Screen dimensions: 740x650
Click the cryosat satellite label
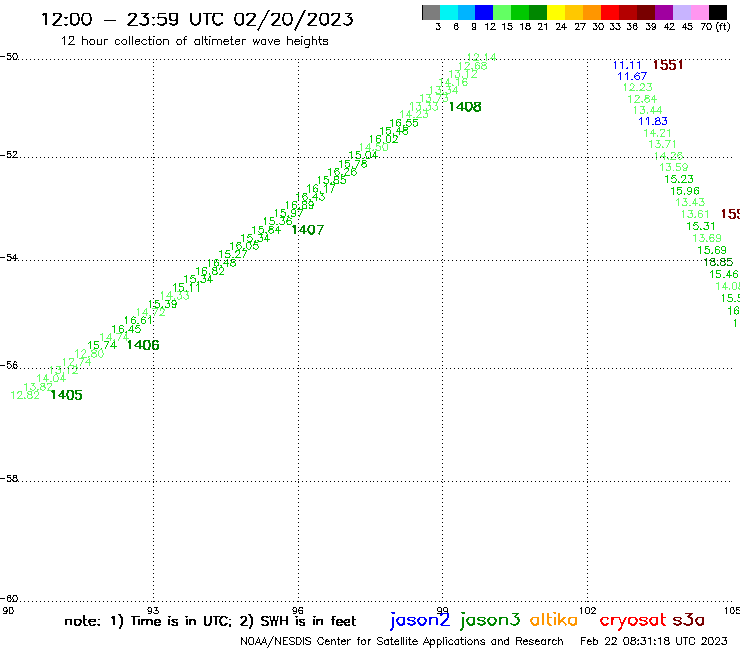[x=633, y=620]
